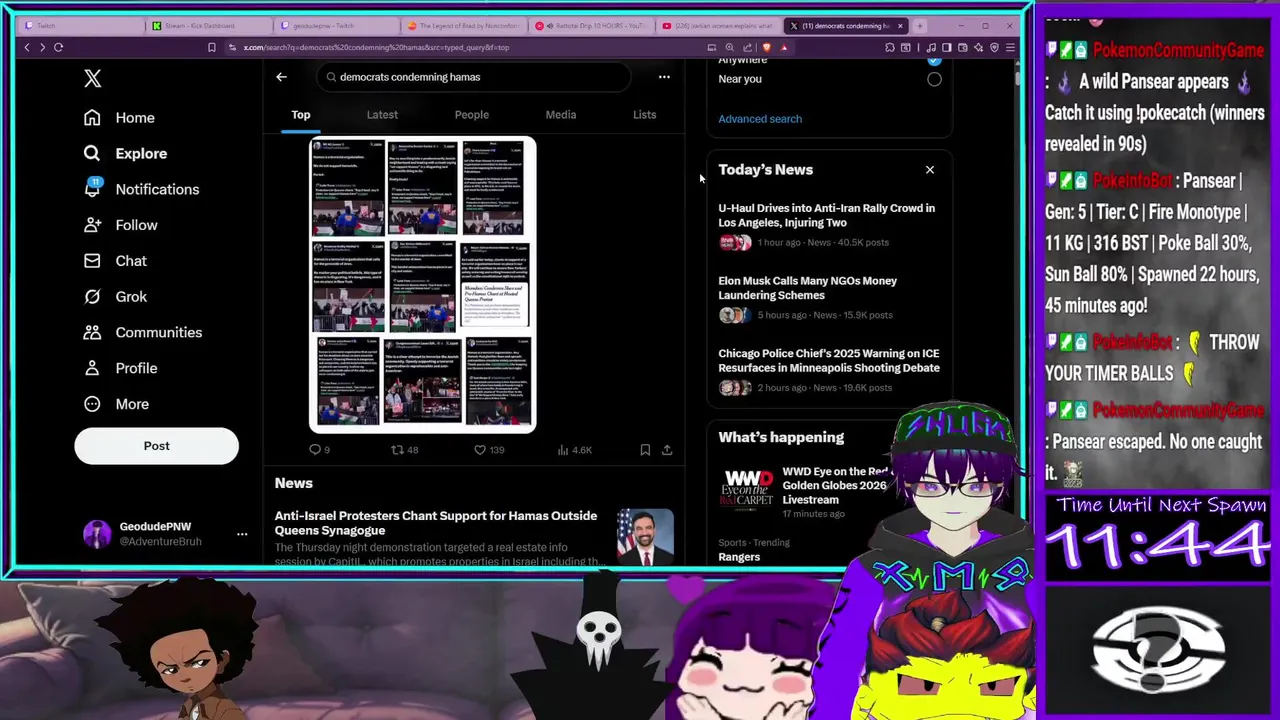Open account menu dots beside GeodudePNW
Screen dimensions: 1280x720
click(242, 534)
